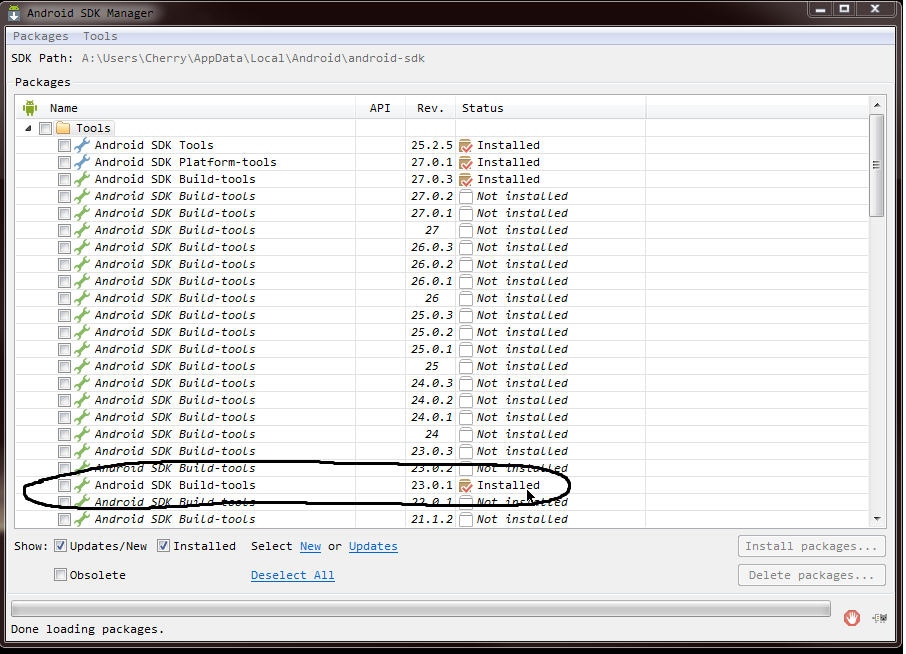906x654 pixels.
Task: Click wrench icon of Build-tools 21.1.2 row
Action: click(82, 519)
